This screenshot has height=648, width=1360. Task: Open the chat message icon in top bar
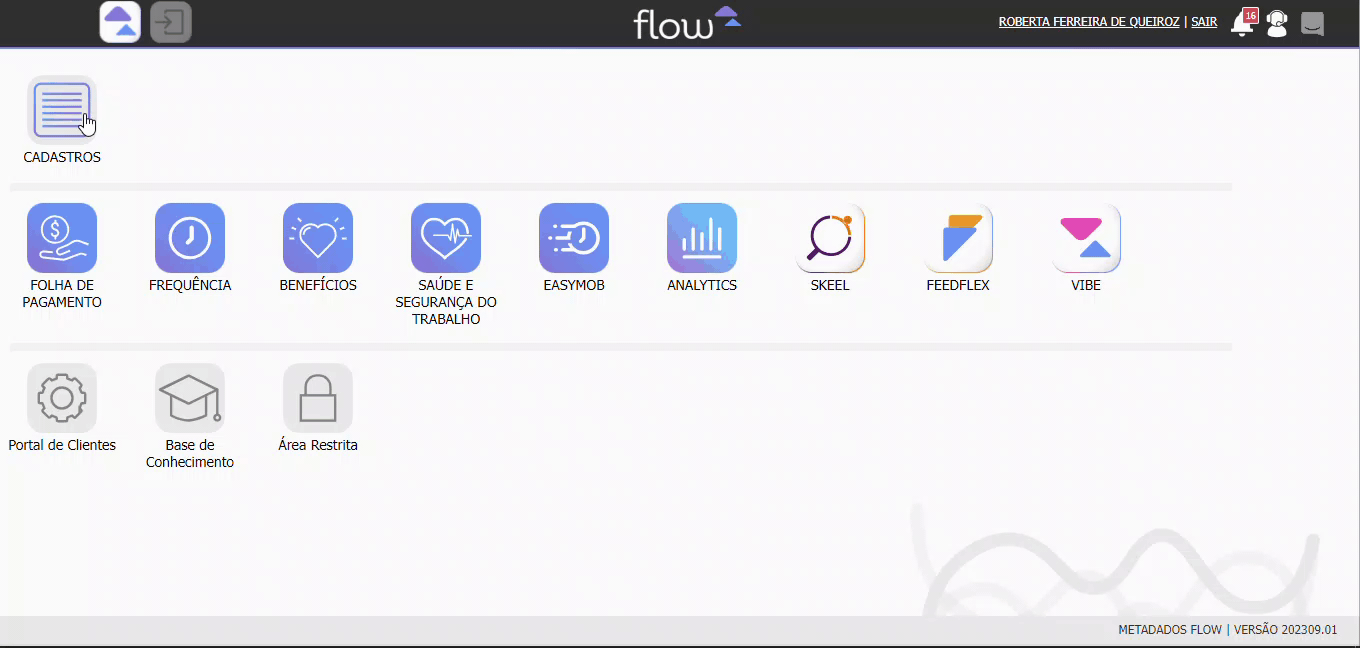[1313, 23]
